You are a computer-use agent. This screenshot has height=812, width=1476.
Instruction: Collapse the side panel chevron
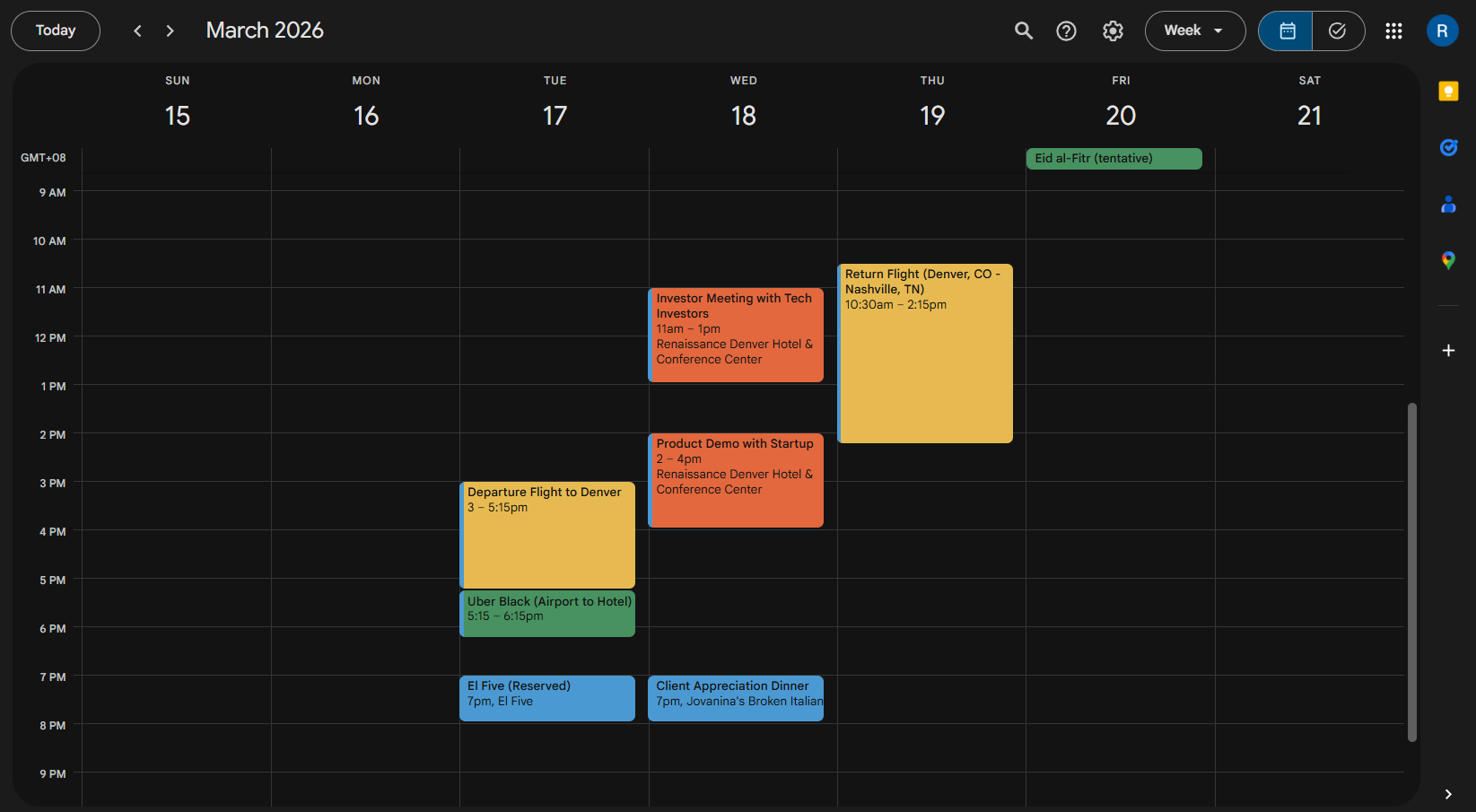(x=1448, y=794)
